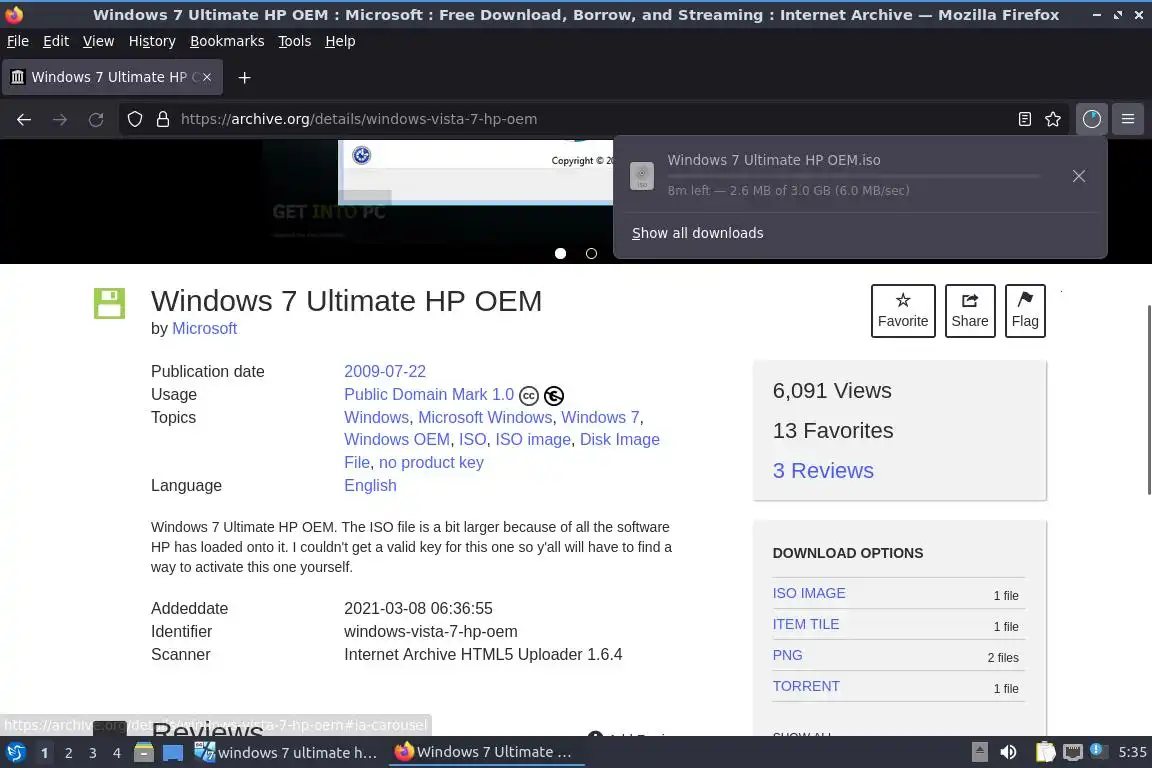Close the Windows 7 Ultimate HP tab
Screen dimensions: 1152x768
tap(207, 77)
